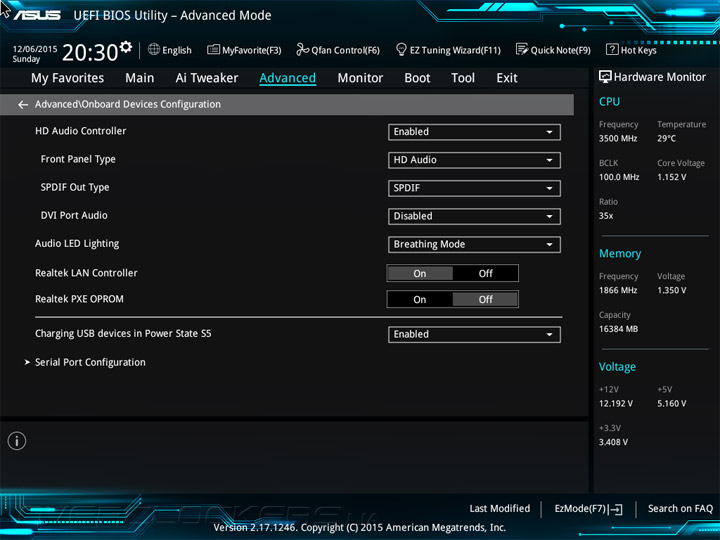Switch to My Favorites tab
Image resolution: width=720 pixels, height=540 pixels.
(68, 78)
